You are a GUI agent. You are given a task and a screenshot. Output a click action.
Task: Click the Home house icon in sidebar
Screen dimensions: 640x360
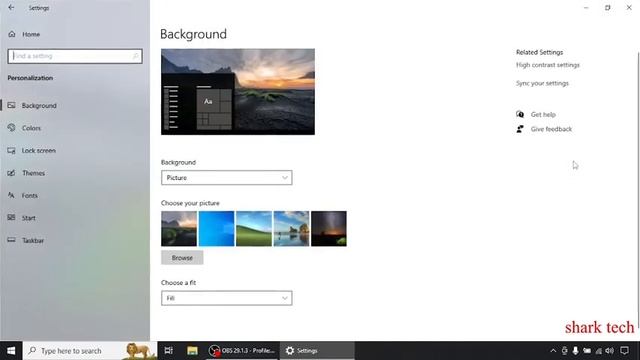[12, 34]
